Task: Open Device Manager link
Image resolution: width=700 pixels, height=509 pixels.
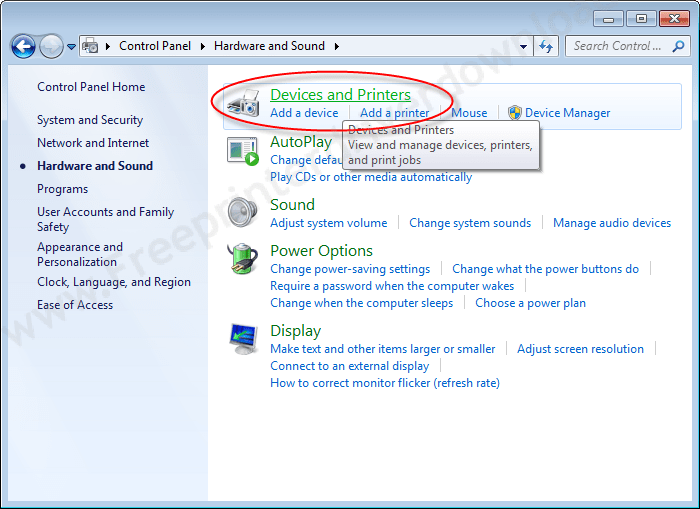Action: 567,113
